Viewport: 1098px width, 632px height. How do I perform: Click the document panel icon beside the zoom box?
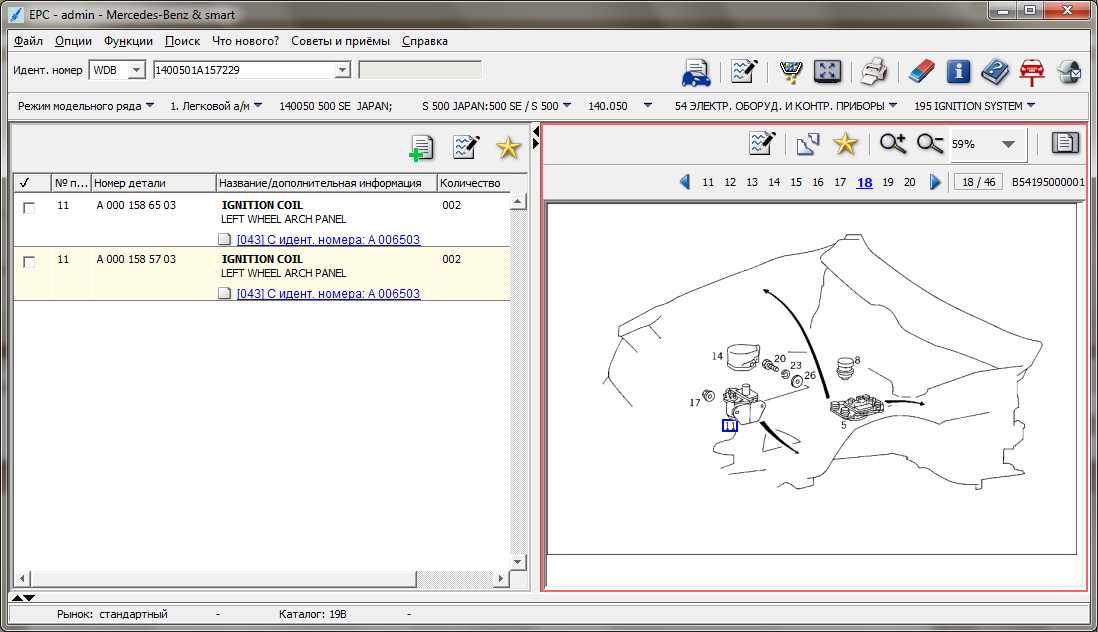(x=1064, y=143)
